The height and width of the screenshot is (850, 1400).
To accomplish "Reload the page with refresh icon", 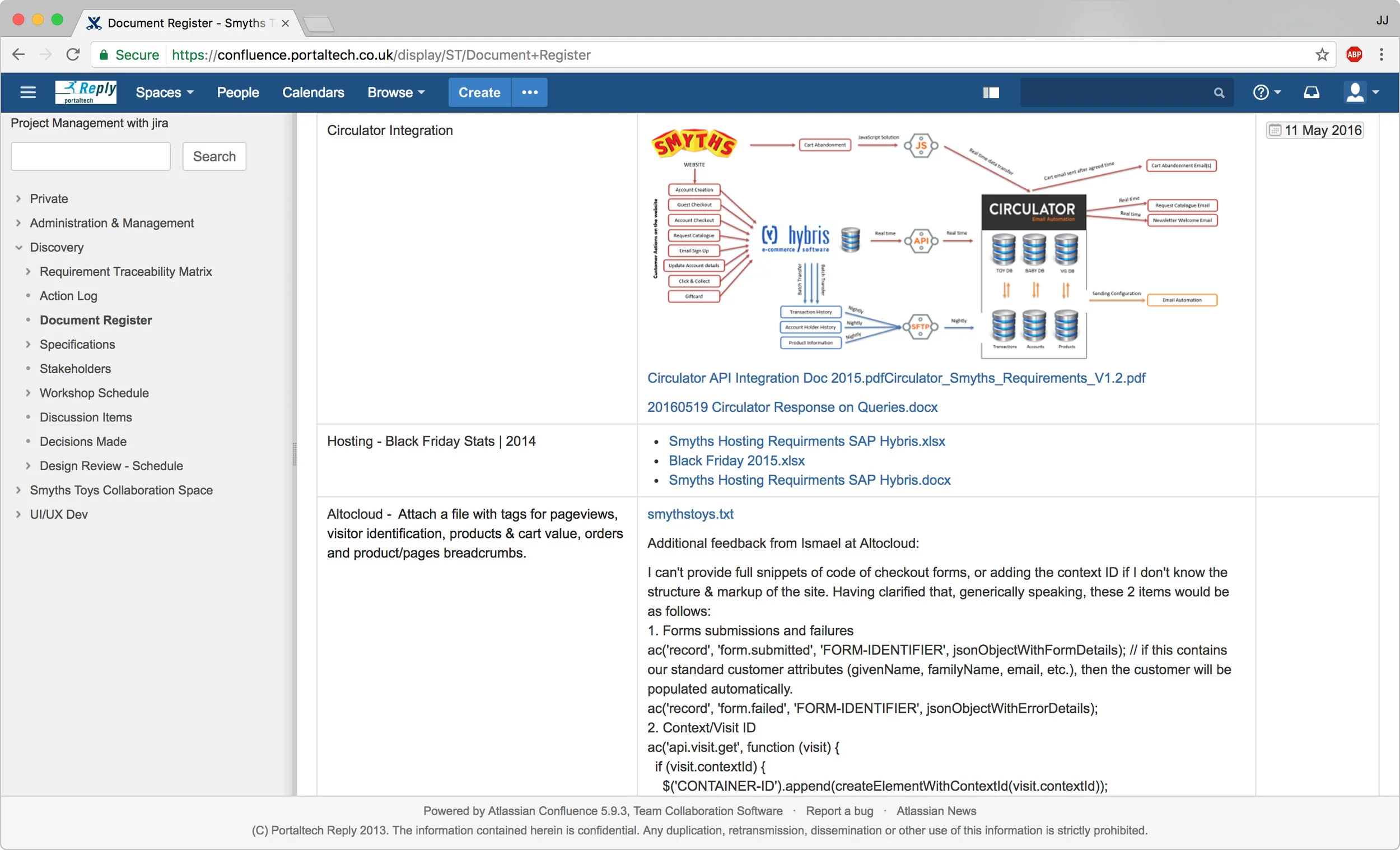I will (x=73, y=54).
